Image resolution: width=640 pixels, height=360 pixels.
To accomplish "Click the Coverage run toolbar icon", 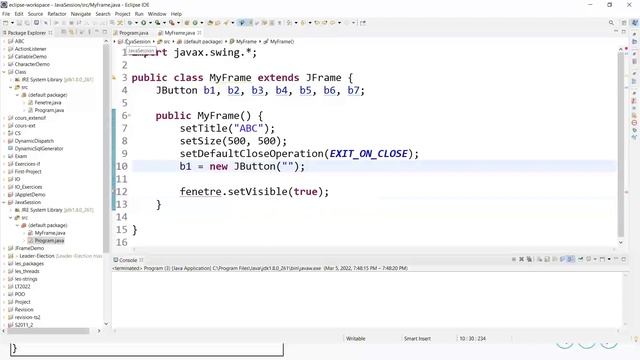I will click(x=157, y=23).
